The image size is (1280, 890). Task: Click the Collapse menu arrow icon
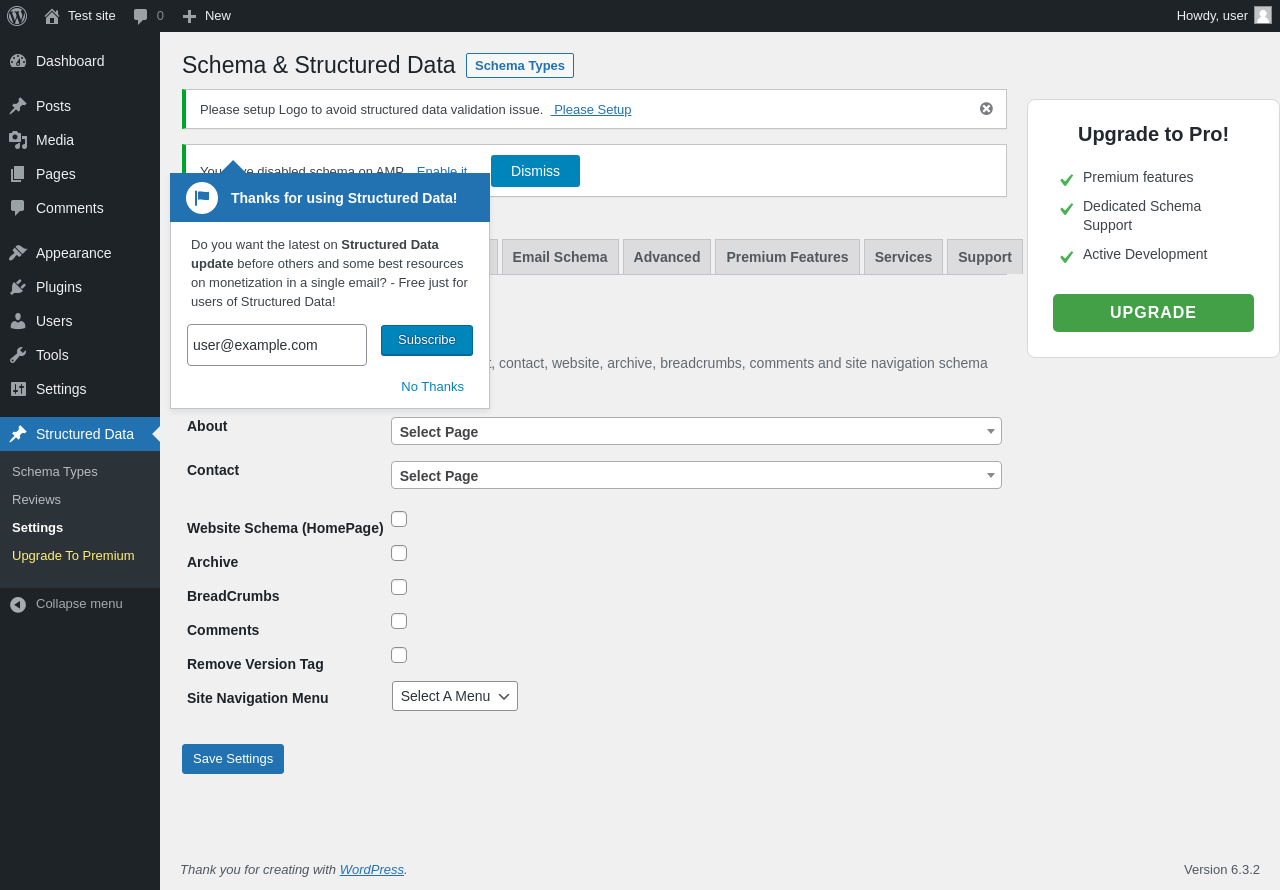coord(18,604)
